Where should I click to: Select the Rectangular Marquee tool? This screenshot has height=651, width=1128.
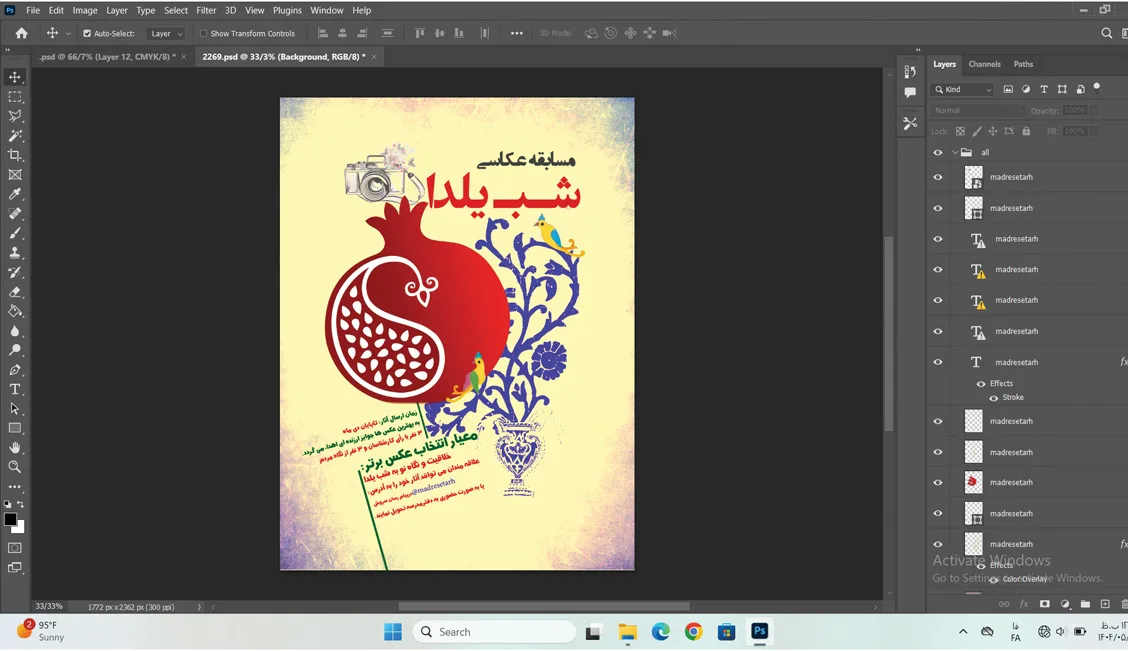[x=14, y=96]
